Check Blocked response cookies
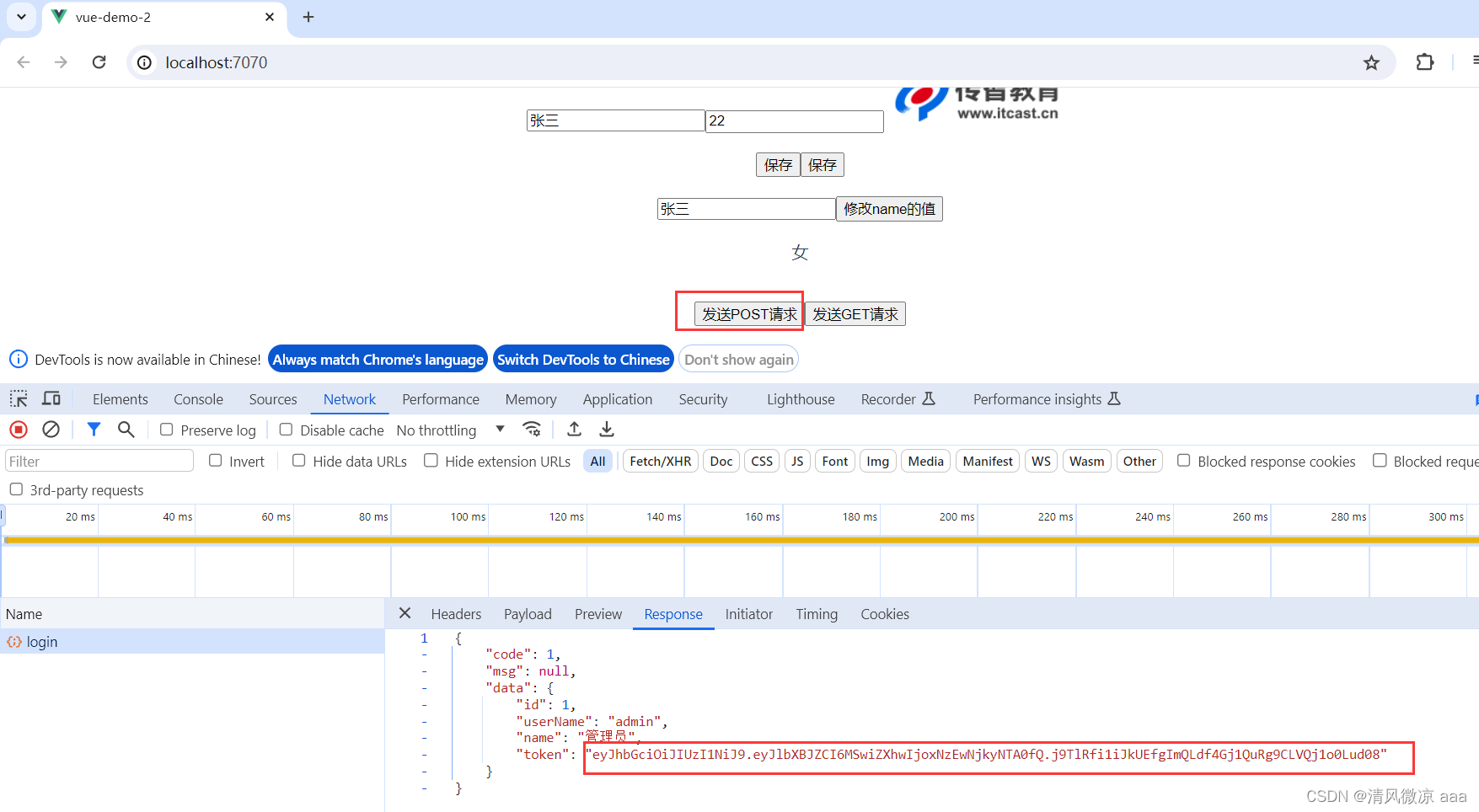This screenshot has height=812, width=1479. [1184, 461]
